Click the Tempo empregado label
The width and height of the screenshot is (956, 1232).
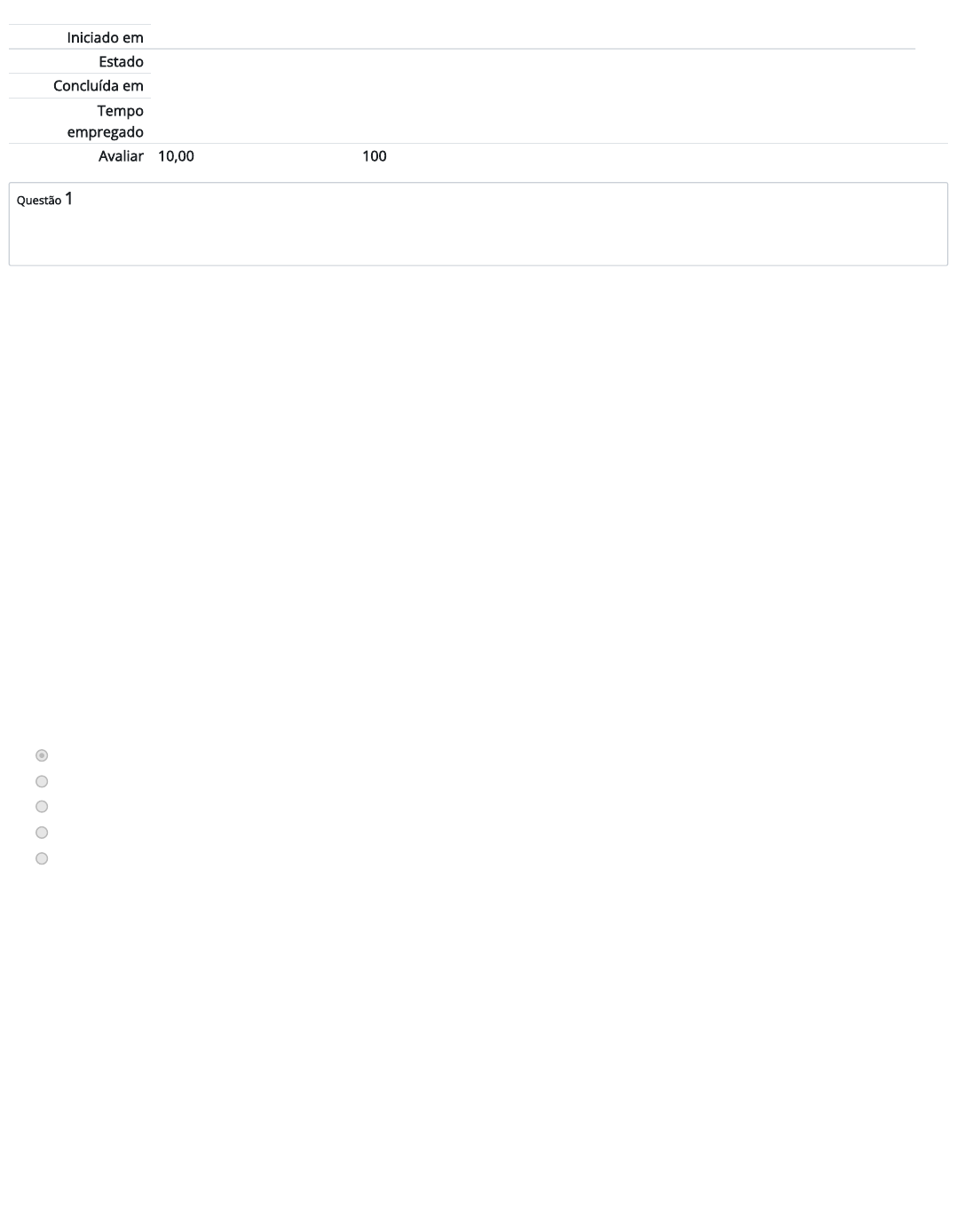[x=105, y=121]
